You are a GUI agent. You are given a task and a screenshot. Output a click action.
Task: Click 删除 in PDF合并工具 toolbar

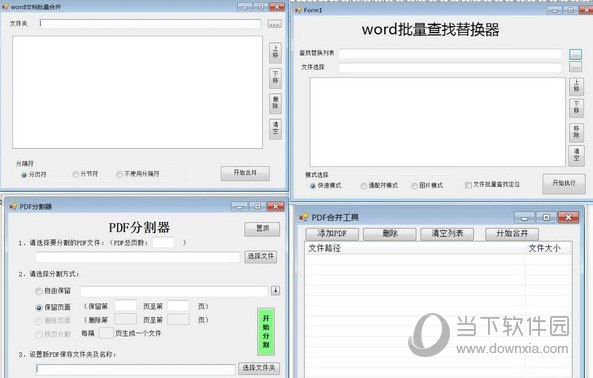390,234
